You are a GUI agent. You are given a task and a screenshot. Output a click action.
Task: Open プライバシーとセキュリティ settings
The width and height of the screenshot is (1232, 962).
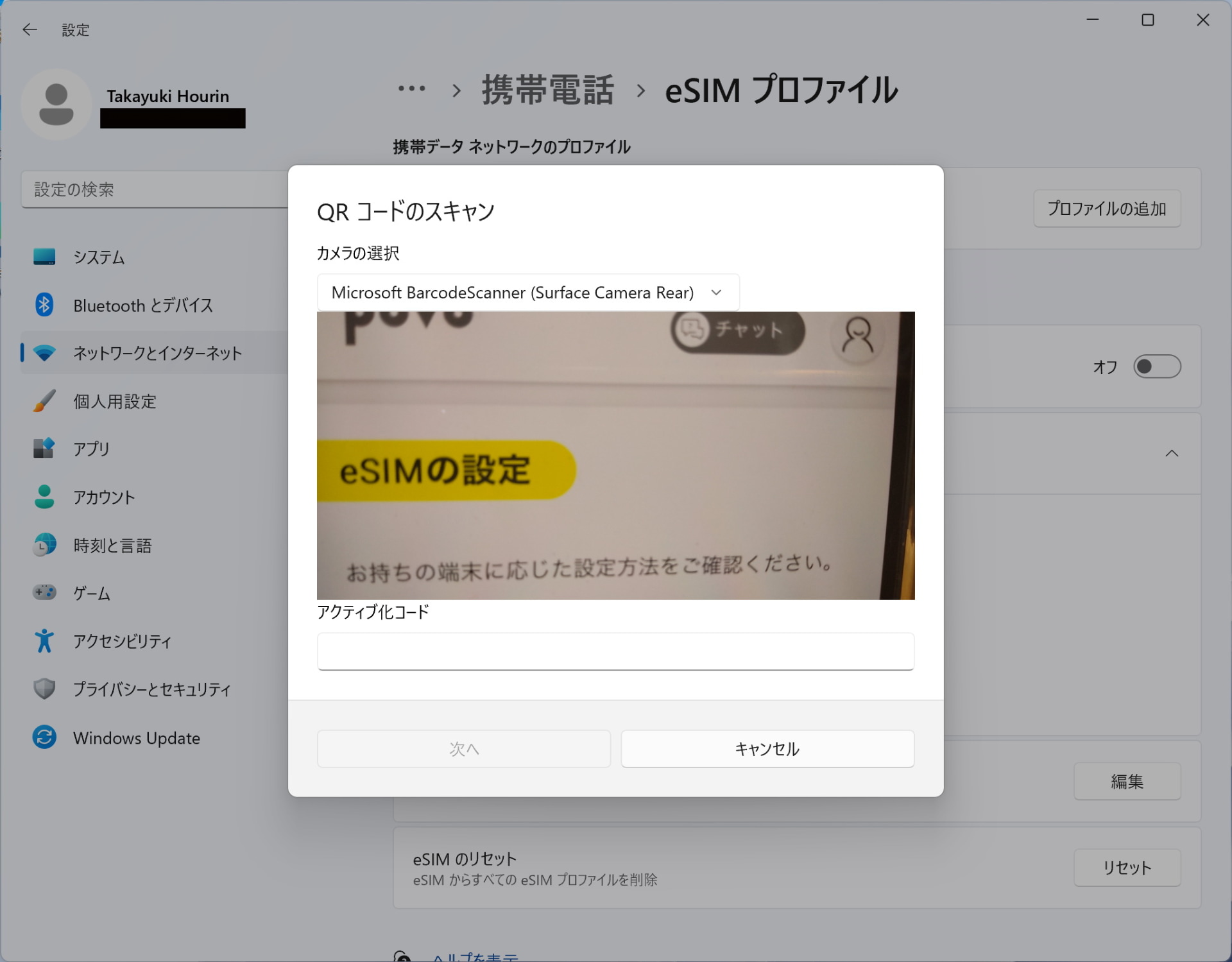click(151, 689)
